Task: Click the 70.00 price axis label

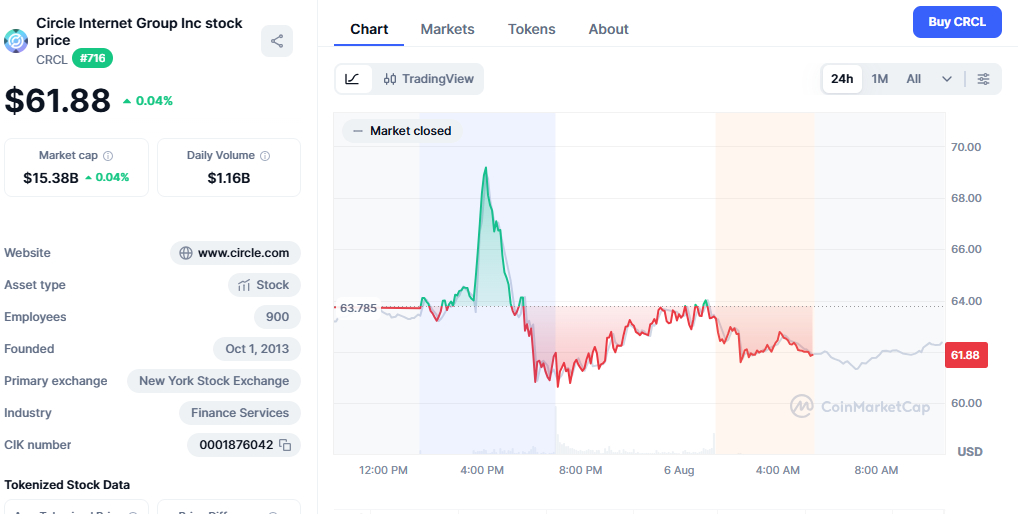Action: pyautogui.click(x=966, y=147)
